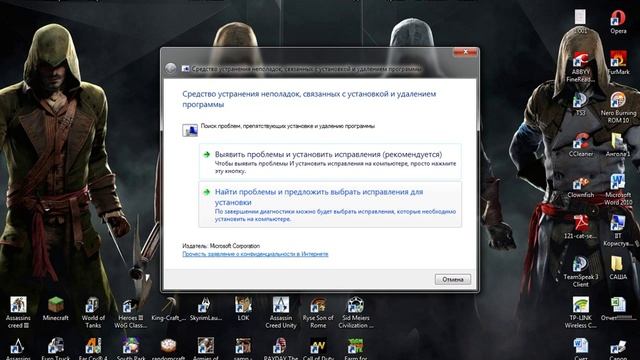Viewport: 640px width, 360px height.
Task: Open TP-LINK Wireless shortcut
Action: tap(580, 312)
